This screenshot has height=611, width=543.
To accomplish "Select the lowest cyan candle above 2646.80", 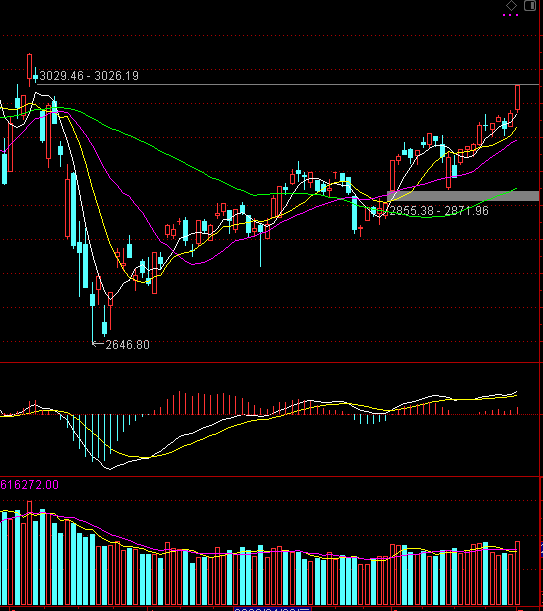I will pyautogui.click(x=104, y=321).
